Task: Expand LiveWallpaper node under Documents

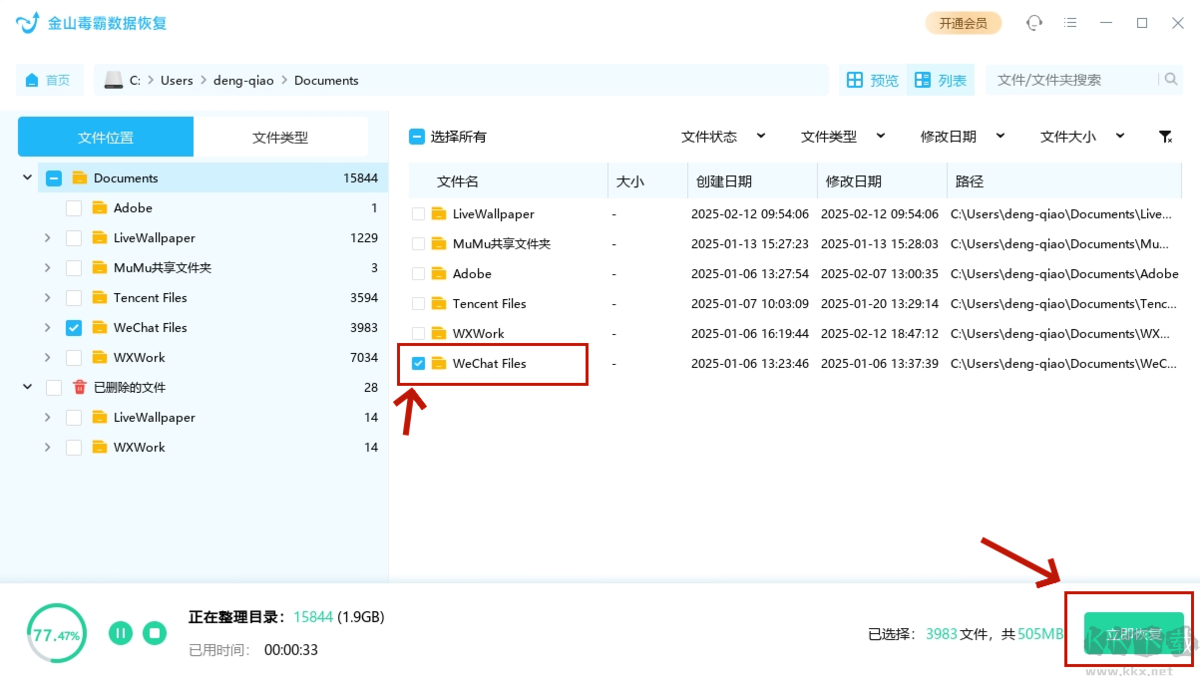Action: click(47, 238)
